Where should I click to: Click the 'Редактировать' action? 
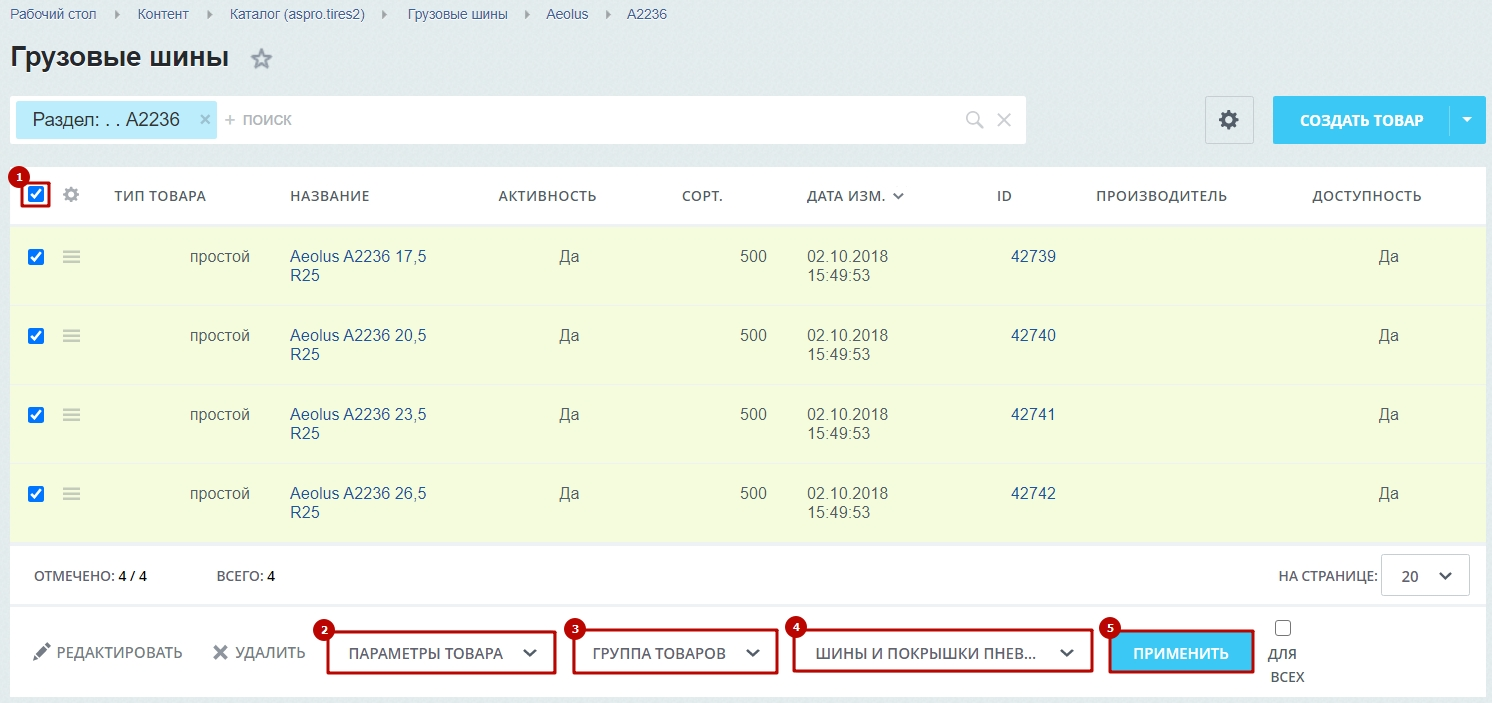coord(108,652)
